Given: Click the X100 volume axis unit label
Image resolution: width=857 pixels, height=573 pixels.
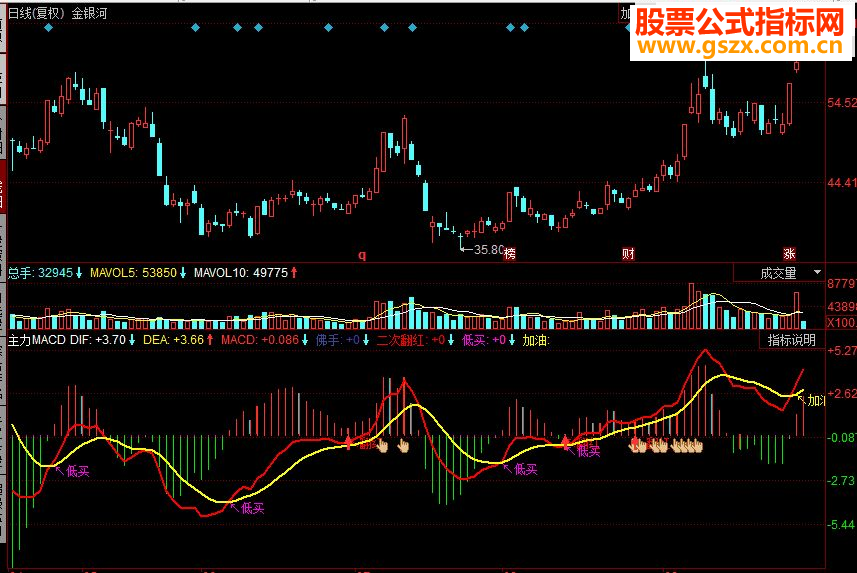Looking at the screenshot, I should 842,323.
